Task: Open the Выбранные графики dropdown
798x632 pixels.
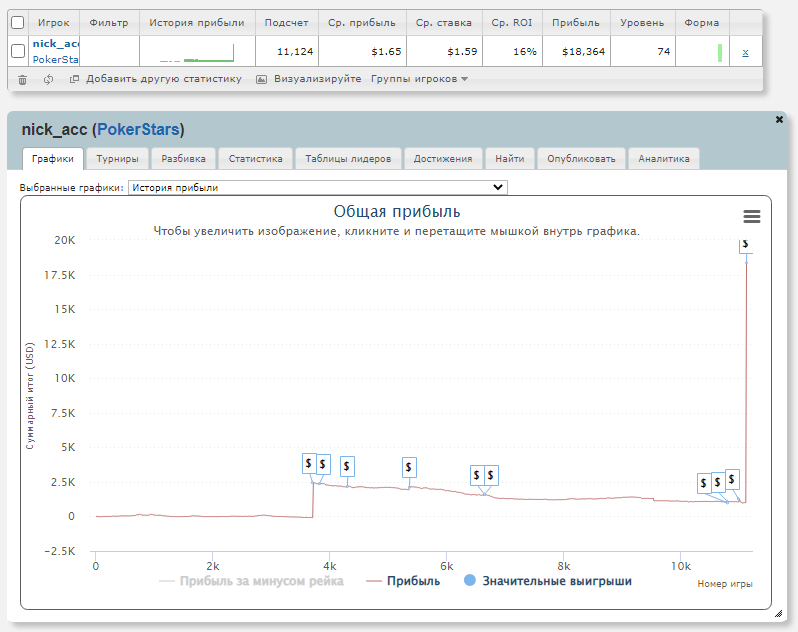Action: coord(318,187)
